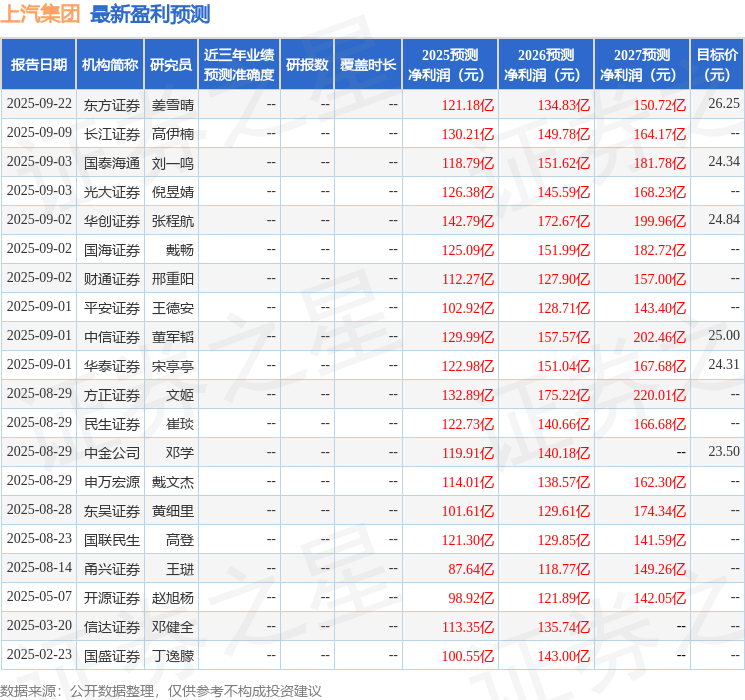
Task: Select the 平安证券 institution cell
Action: point(112,308)
